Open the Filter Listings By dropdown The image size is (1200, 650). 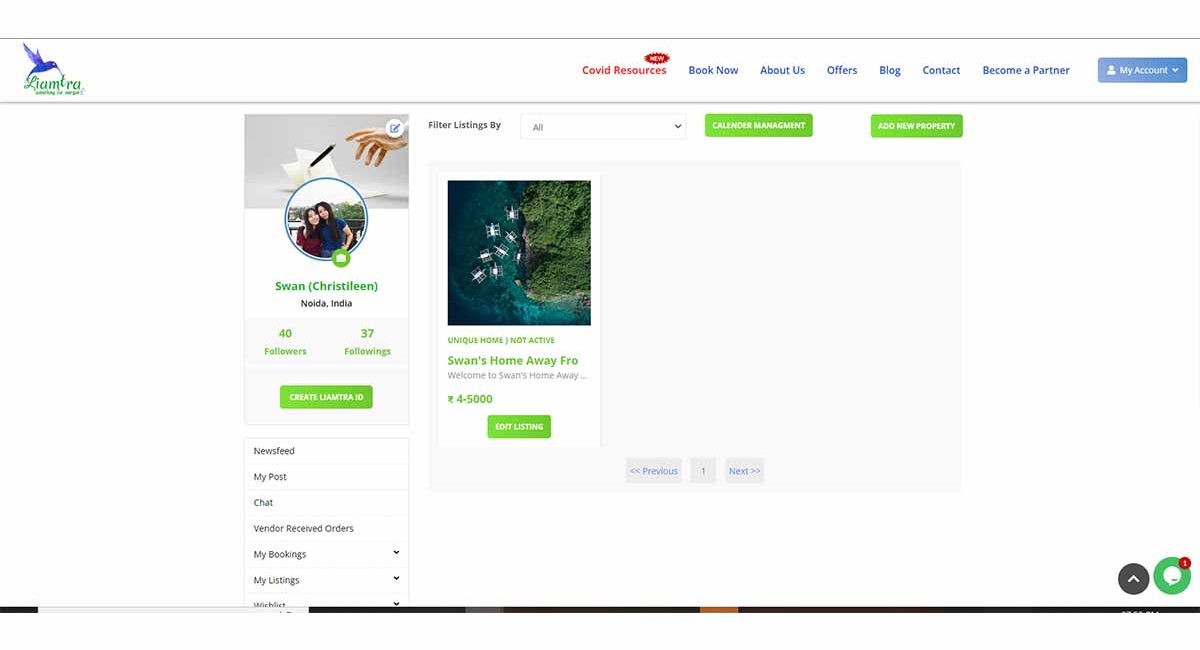click(x=603, y=127)
